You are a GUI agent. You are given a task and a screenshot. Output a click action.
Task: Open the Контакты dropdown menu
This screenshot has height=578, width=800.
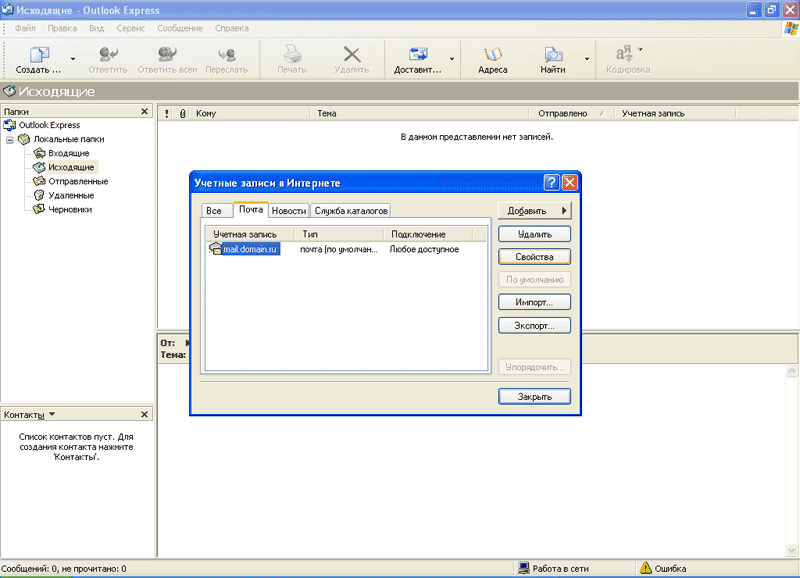pyautogui.click(x=52, y=414)
